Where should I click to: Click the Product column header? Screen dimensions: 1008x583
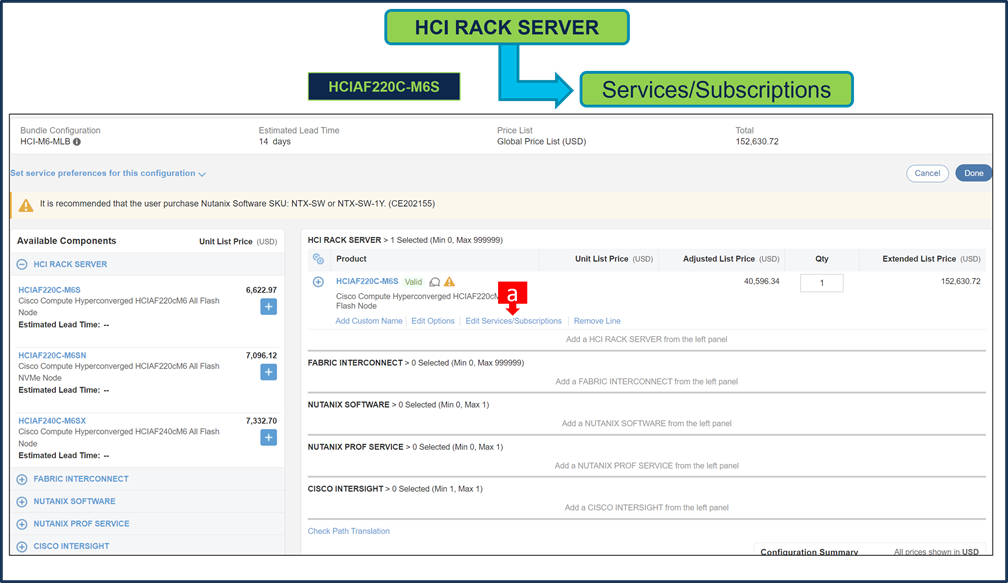pos(351,259)
